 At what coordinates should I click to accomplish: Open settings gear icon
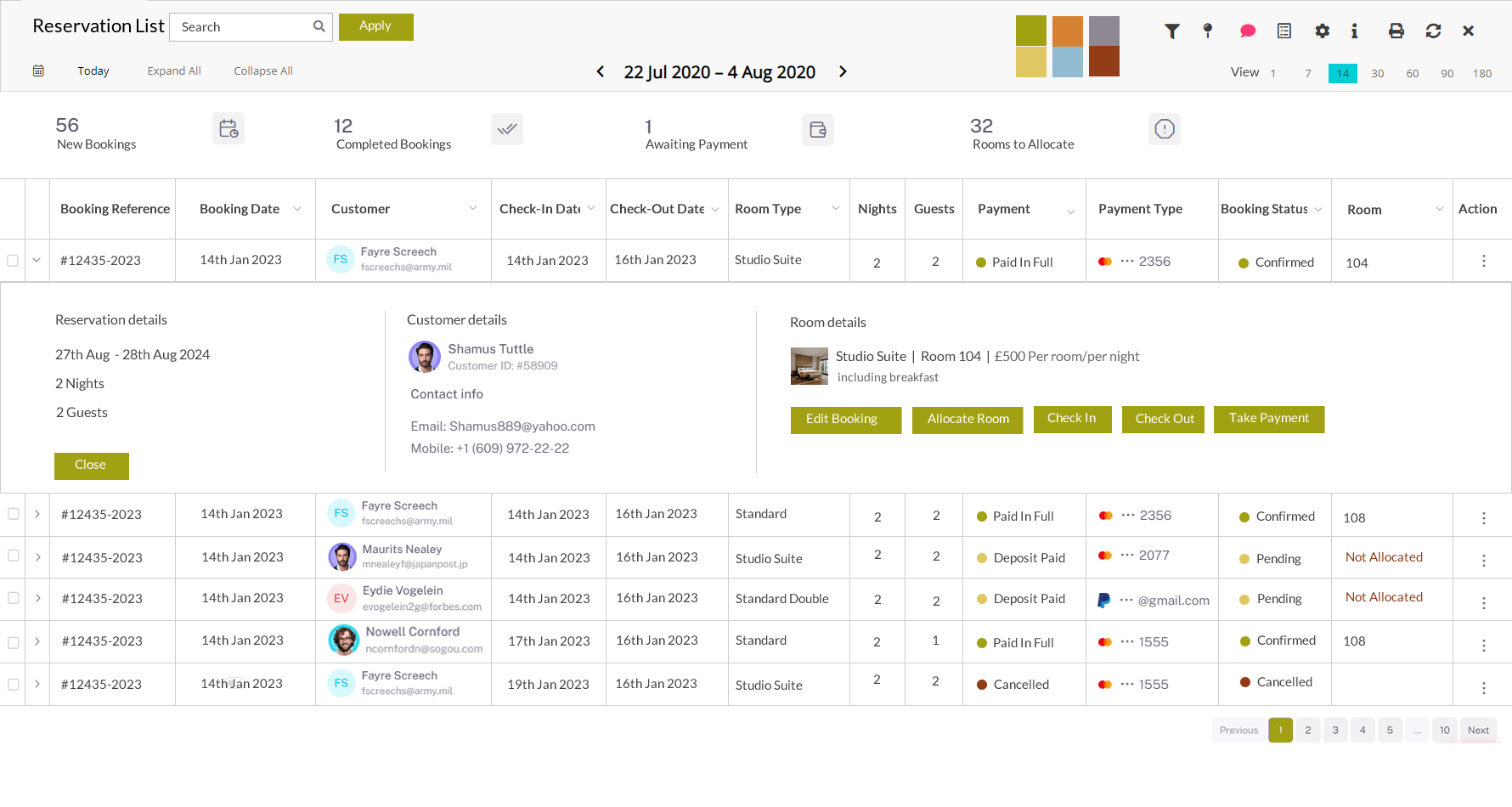click(x=1322, y=31)
